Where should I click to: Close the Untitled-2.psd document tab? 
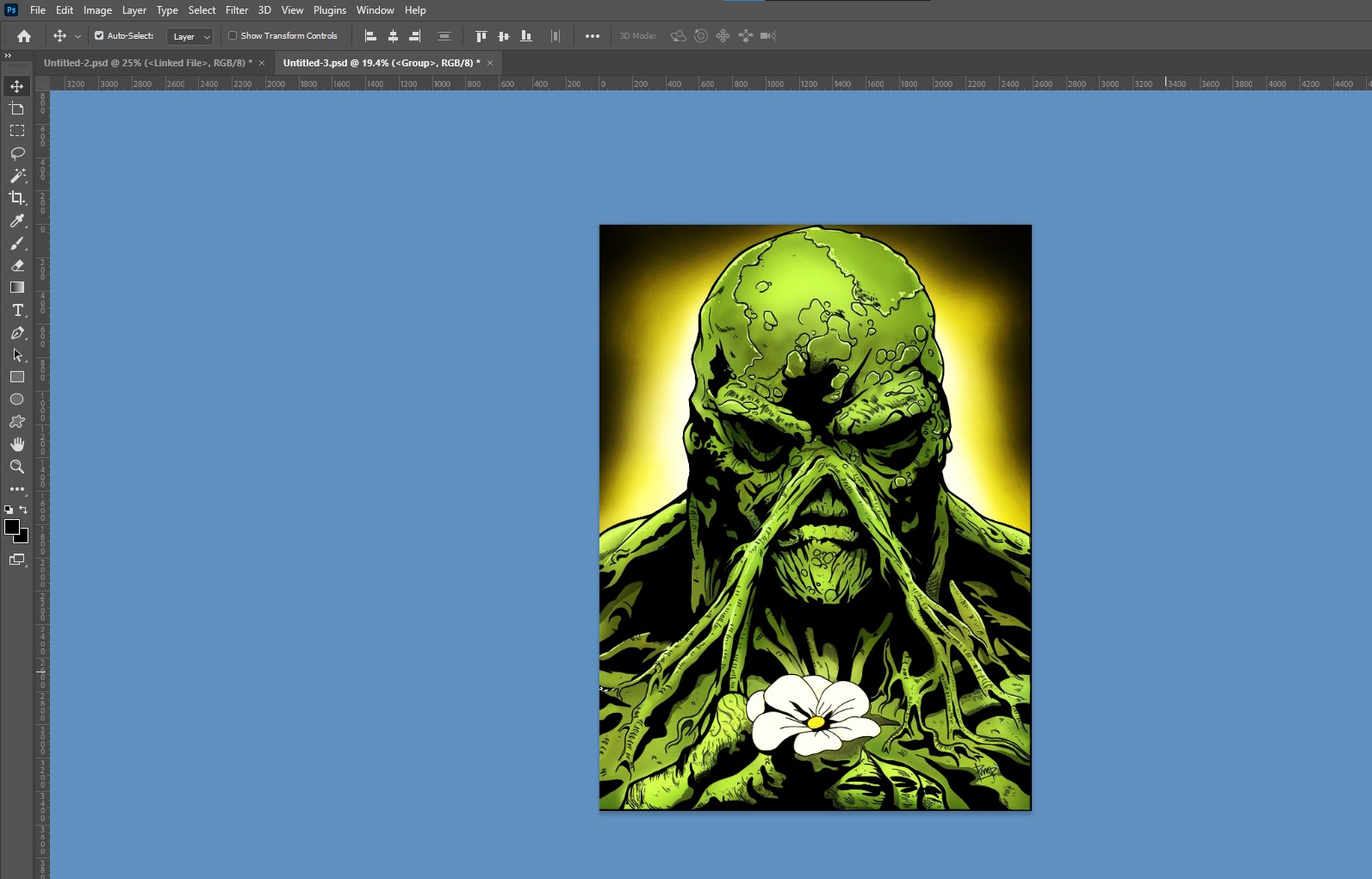262,63
